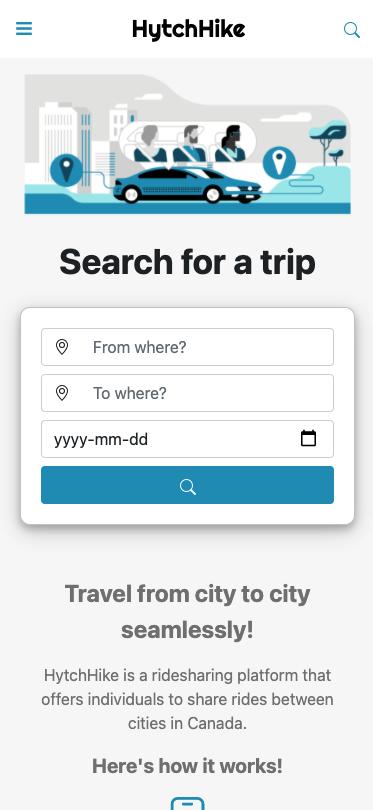Click the header search magnifier icon
Viewport: 373px width, 810px height.
(352, 30)
